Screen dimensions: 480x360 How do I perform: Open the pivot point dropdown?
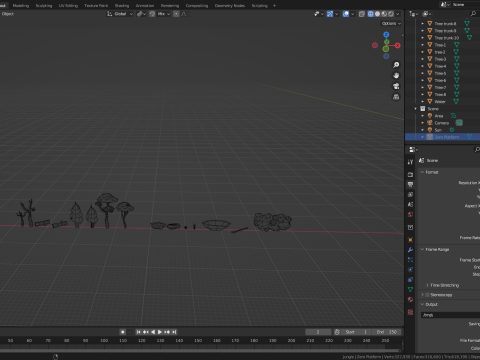click(141, 14)
